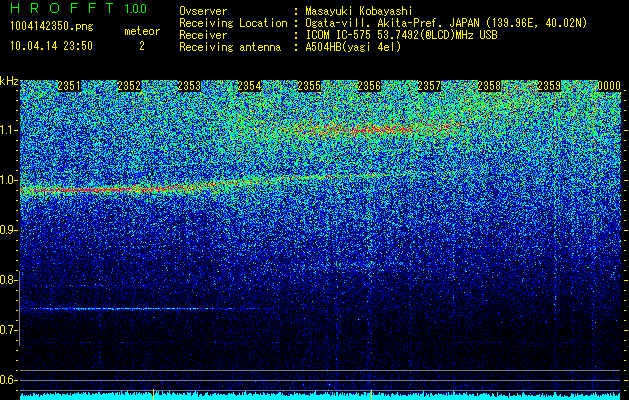The image size is (629, 400).
Task: Click the red signal band at 1.1 kHz
Action: point(377,130)
